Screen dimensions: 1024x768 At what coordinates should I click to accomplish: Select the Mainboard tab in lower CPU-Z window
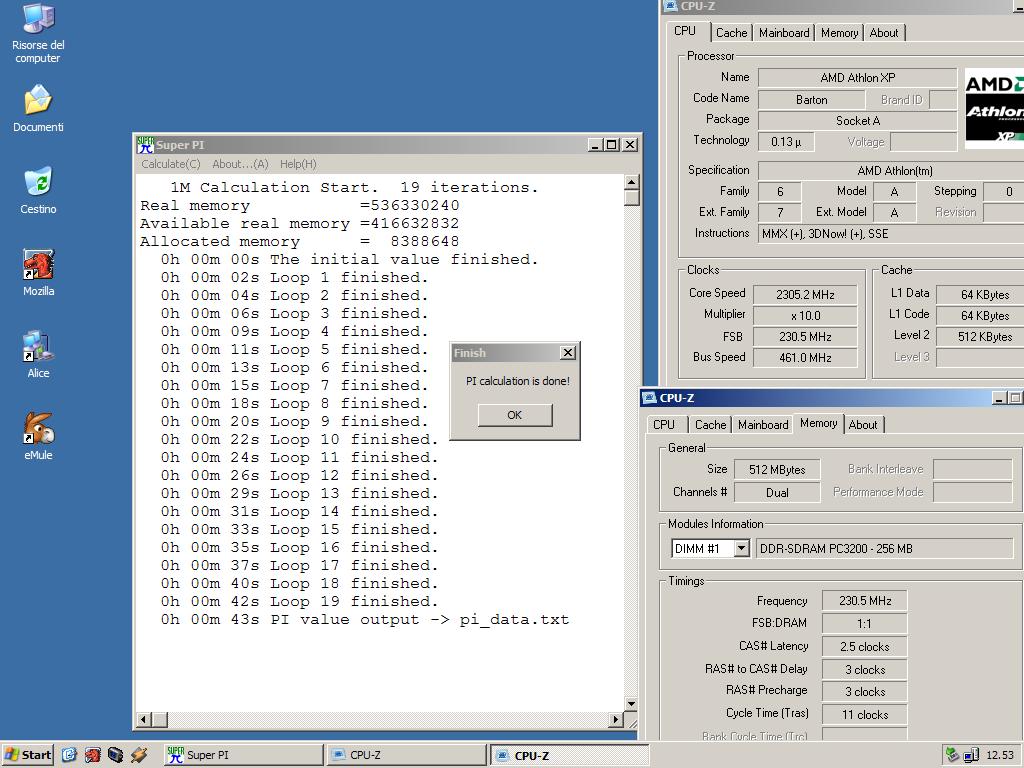[x=763, y=424]
